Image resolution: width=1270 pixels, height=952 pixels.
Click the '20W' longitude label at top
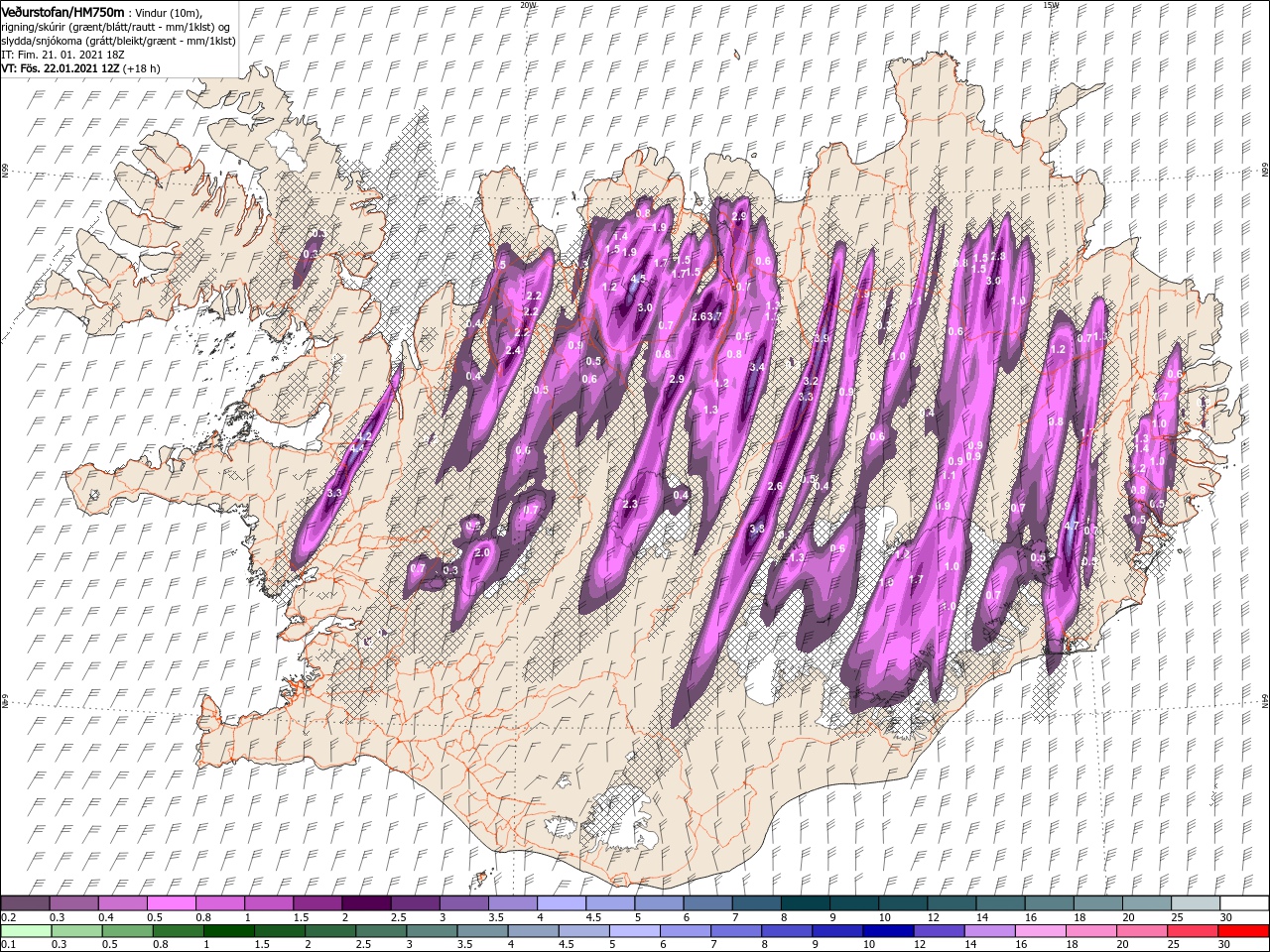[528, 5]
